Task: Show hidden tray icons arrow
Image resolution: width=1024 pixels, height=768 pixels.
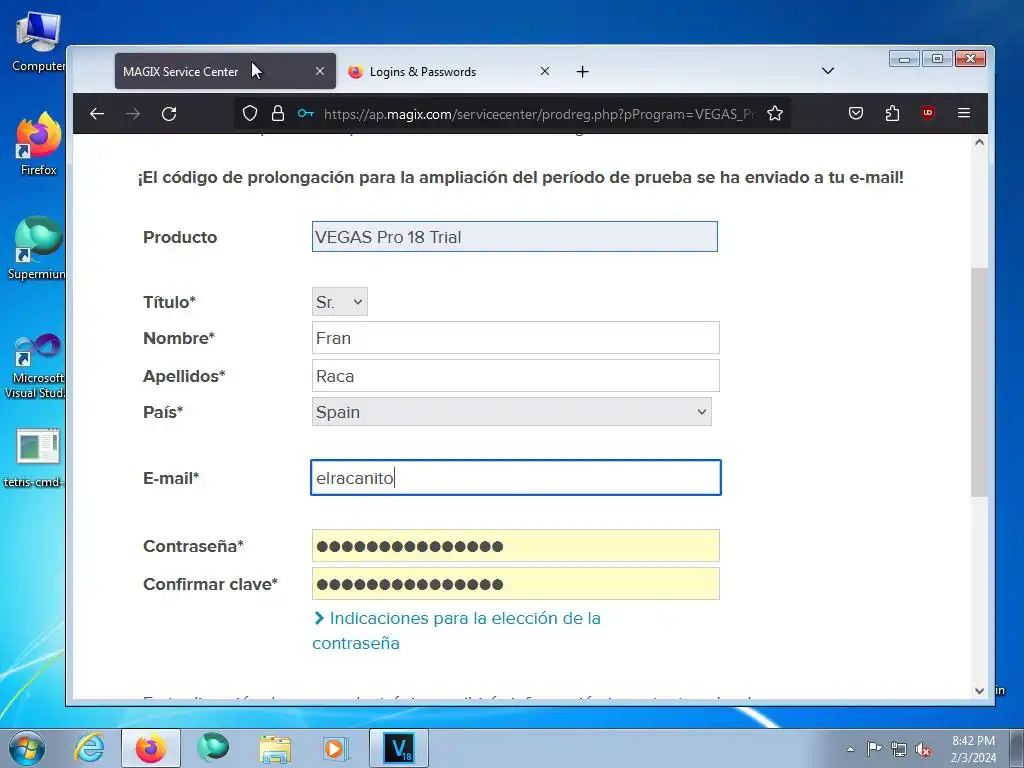Action: click(850, 749)
